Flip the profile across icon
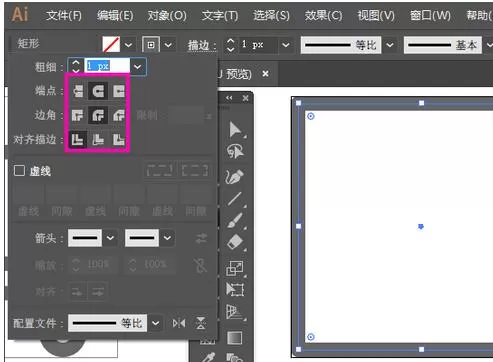Viewport: 493px width, 362px height. pyautogui.click(x=201, y=323)
